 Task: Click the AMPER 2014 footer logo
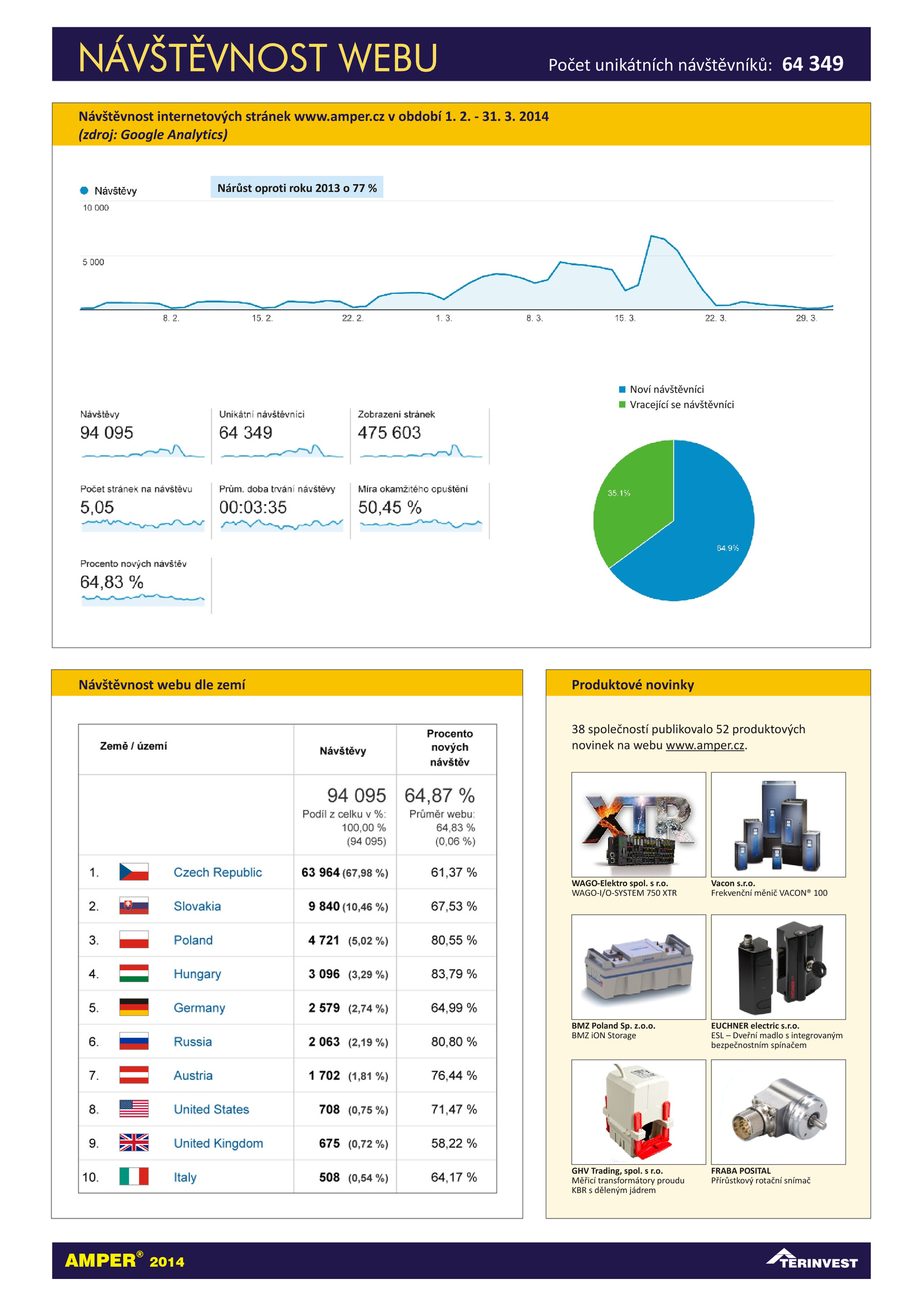(x=125, y=1259)
